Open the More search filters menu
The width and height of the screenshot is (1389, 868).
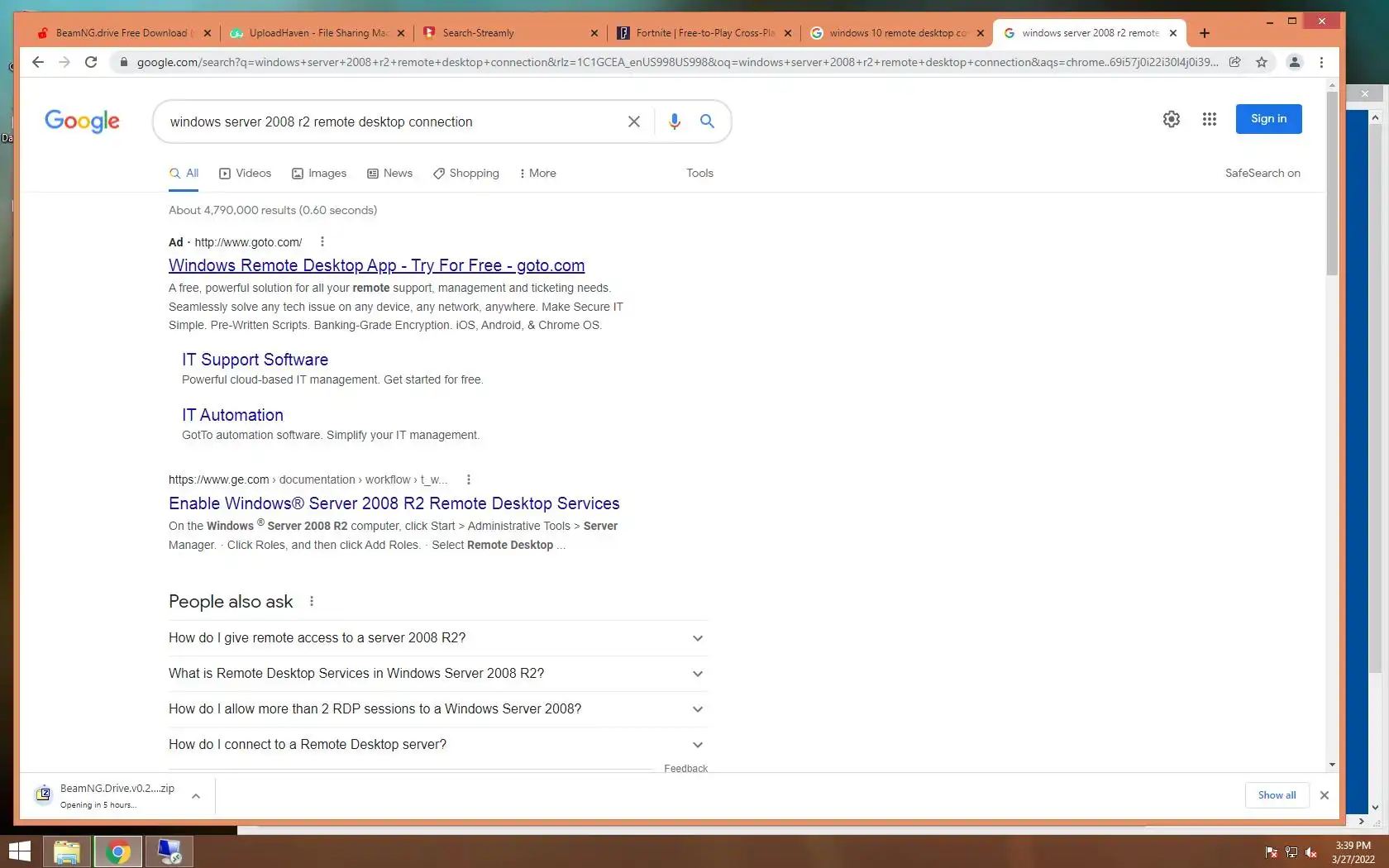[537, 174]
